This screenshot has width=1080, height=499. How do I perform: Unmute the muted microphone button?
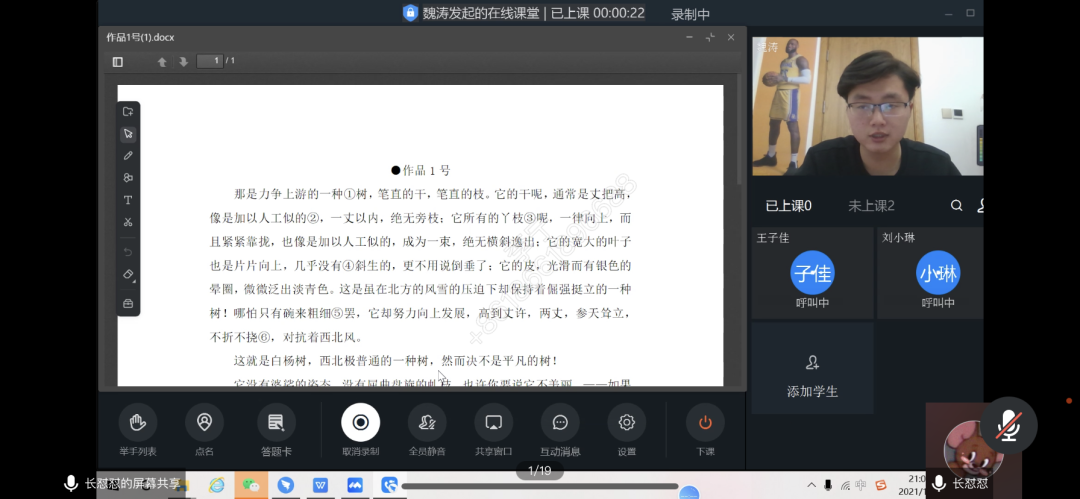pyautogui.click(x=1007, y=426)
